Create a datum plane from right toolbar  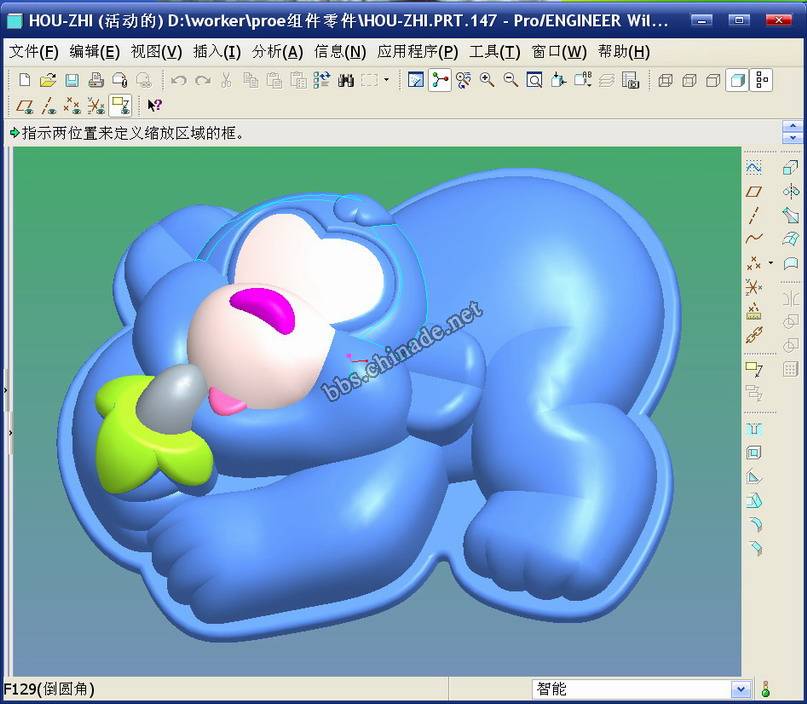coord(753,191)
